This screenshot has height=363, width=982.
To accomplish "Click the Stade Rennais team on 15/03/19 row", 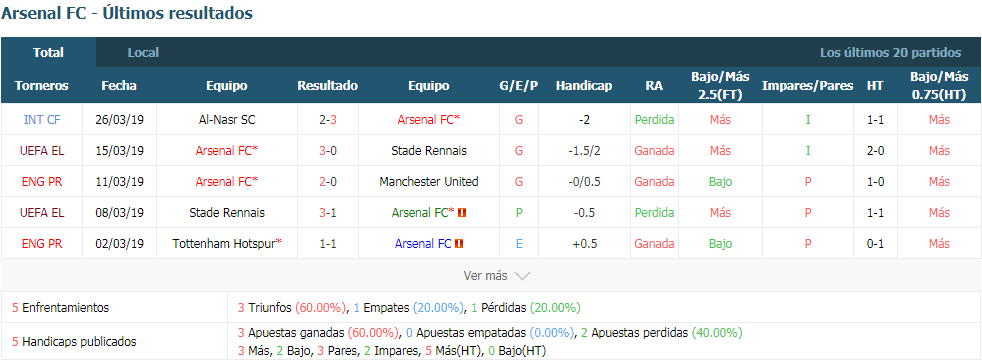I will (x=428, y=151).
